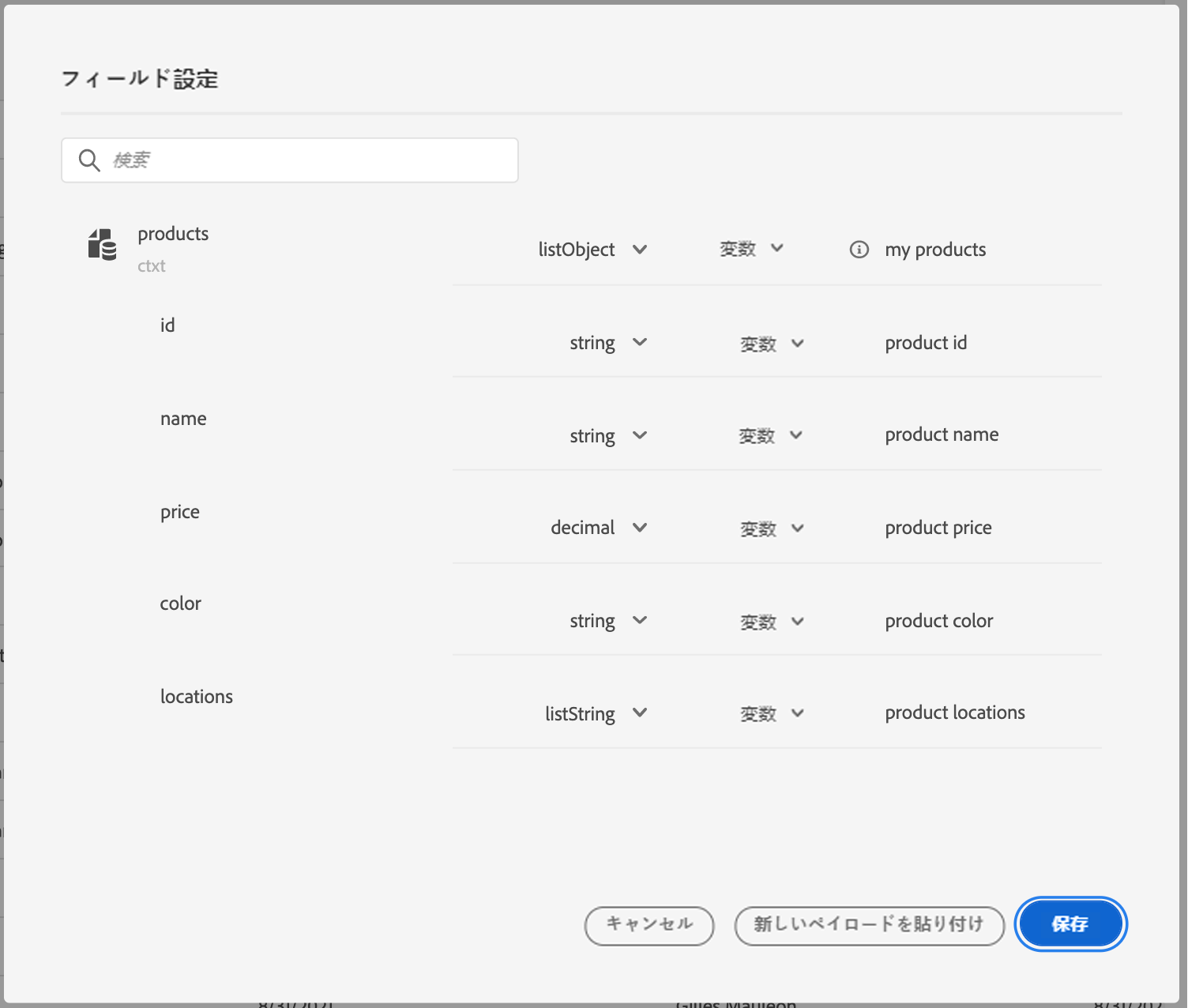Open the string type dropdown for id
The height and width of the screenshot is (1008, 1188).
(x=608, y=343)
